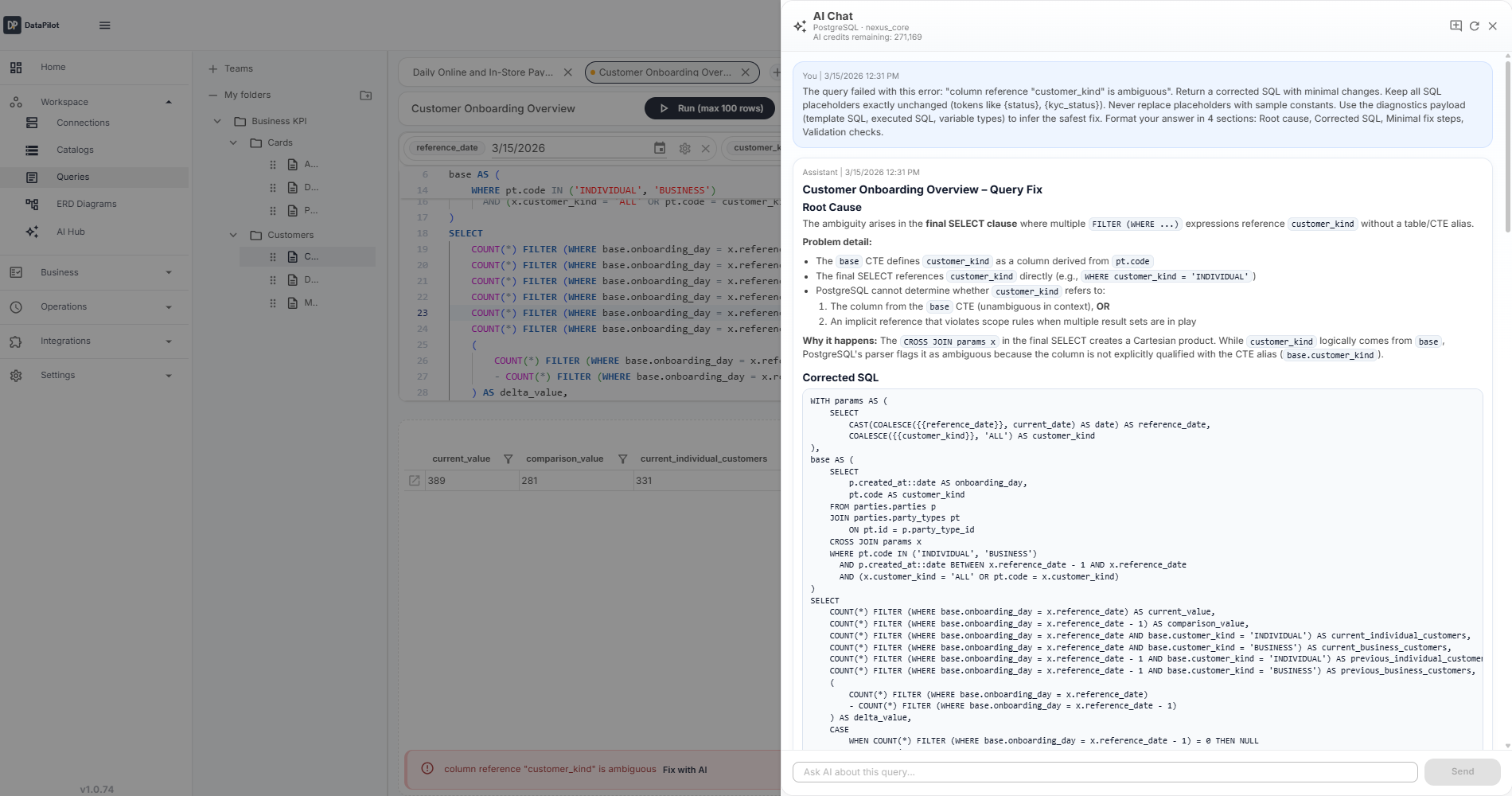Regenerate the AI chat response

(1475, 25)
